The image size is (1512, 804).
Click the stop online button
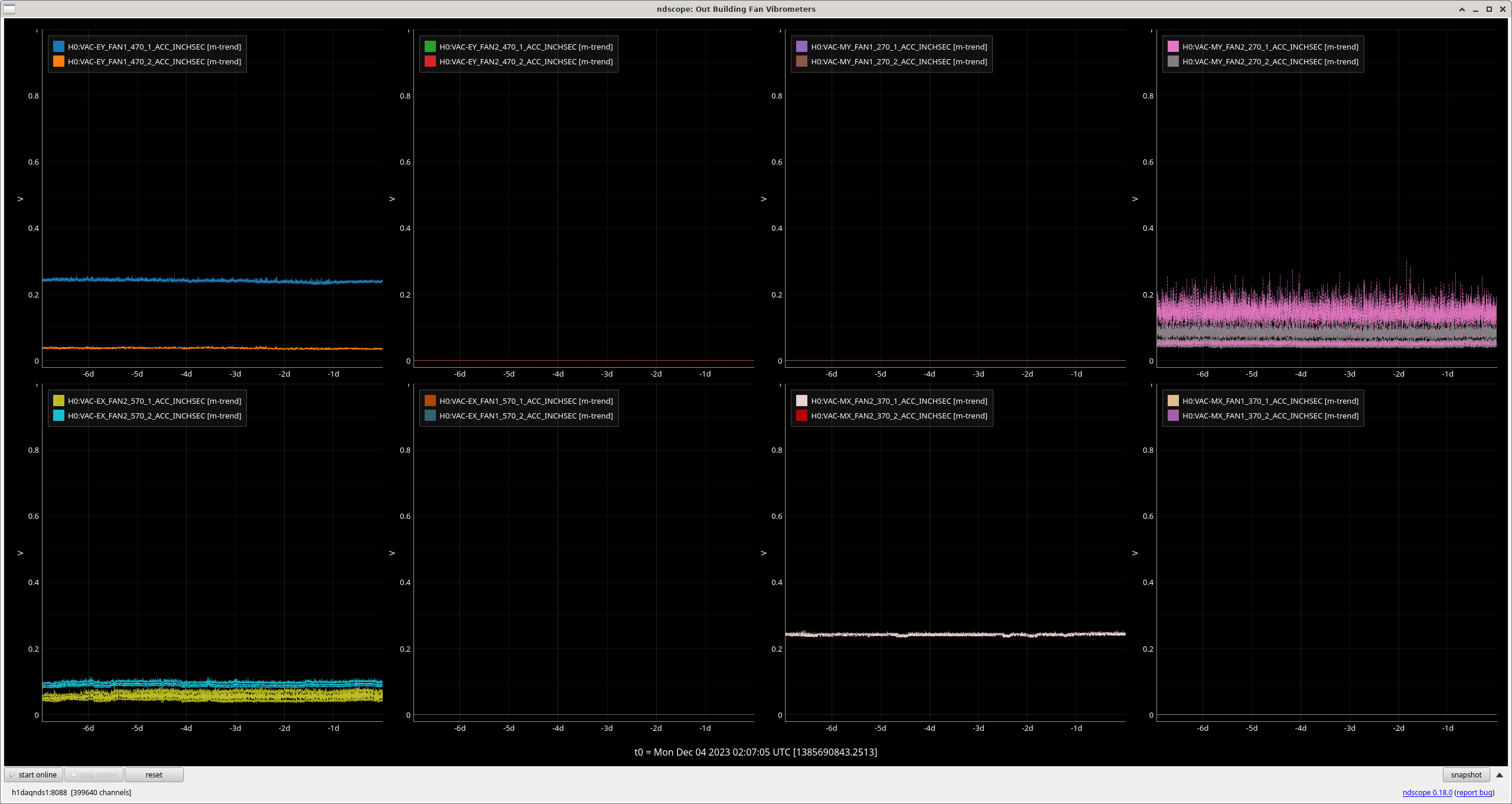(94, 775)
